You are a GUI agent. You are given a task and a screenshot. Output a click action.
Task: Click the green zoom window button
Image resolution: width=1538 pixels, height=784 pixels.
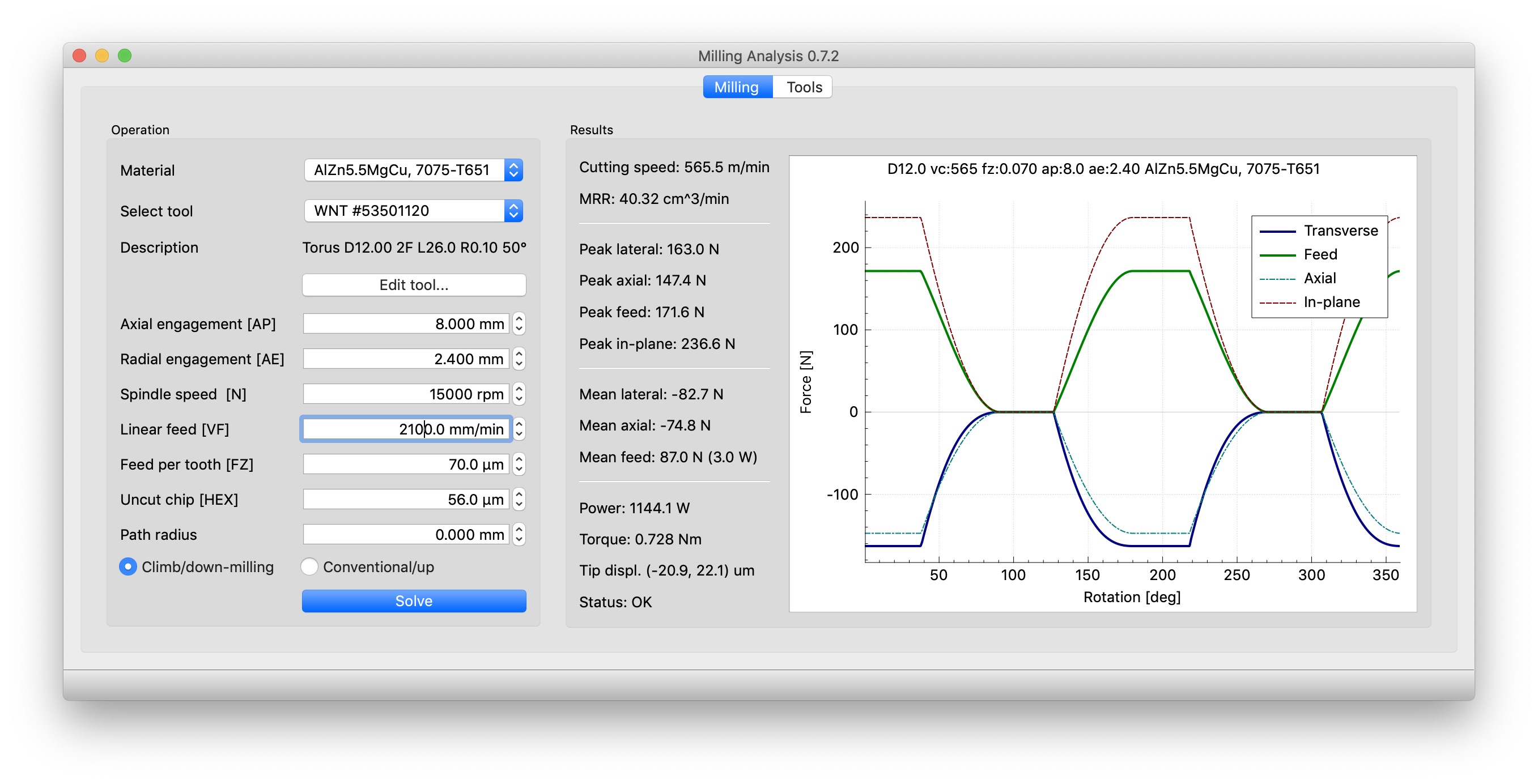pyautogui.click(x=125, y=56)
